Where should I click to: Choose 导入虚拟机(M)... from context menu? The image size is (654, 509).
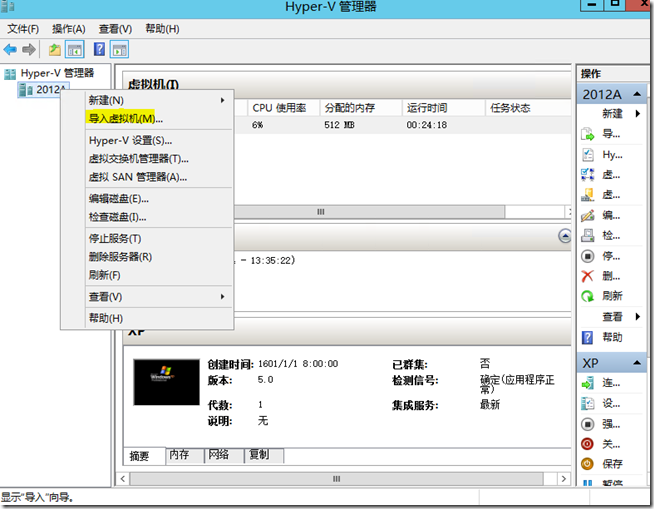tap(158, 118)
